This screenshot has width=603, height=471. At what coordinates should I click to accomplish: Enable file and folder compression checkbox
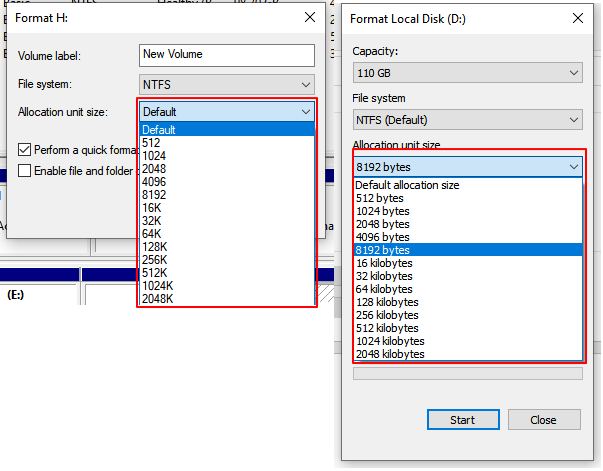click(25, 171)
